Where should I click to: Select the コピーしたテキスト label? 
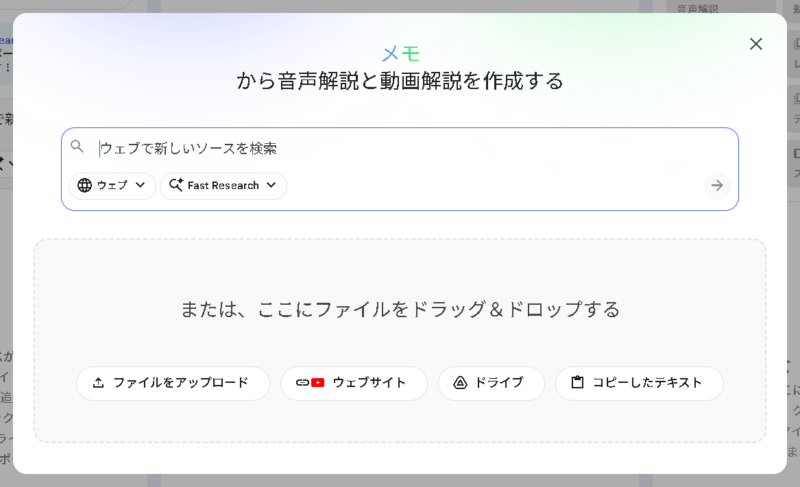(x=647, y=383)
